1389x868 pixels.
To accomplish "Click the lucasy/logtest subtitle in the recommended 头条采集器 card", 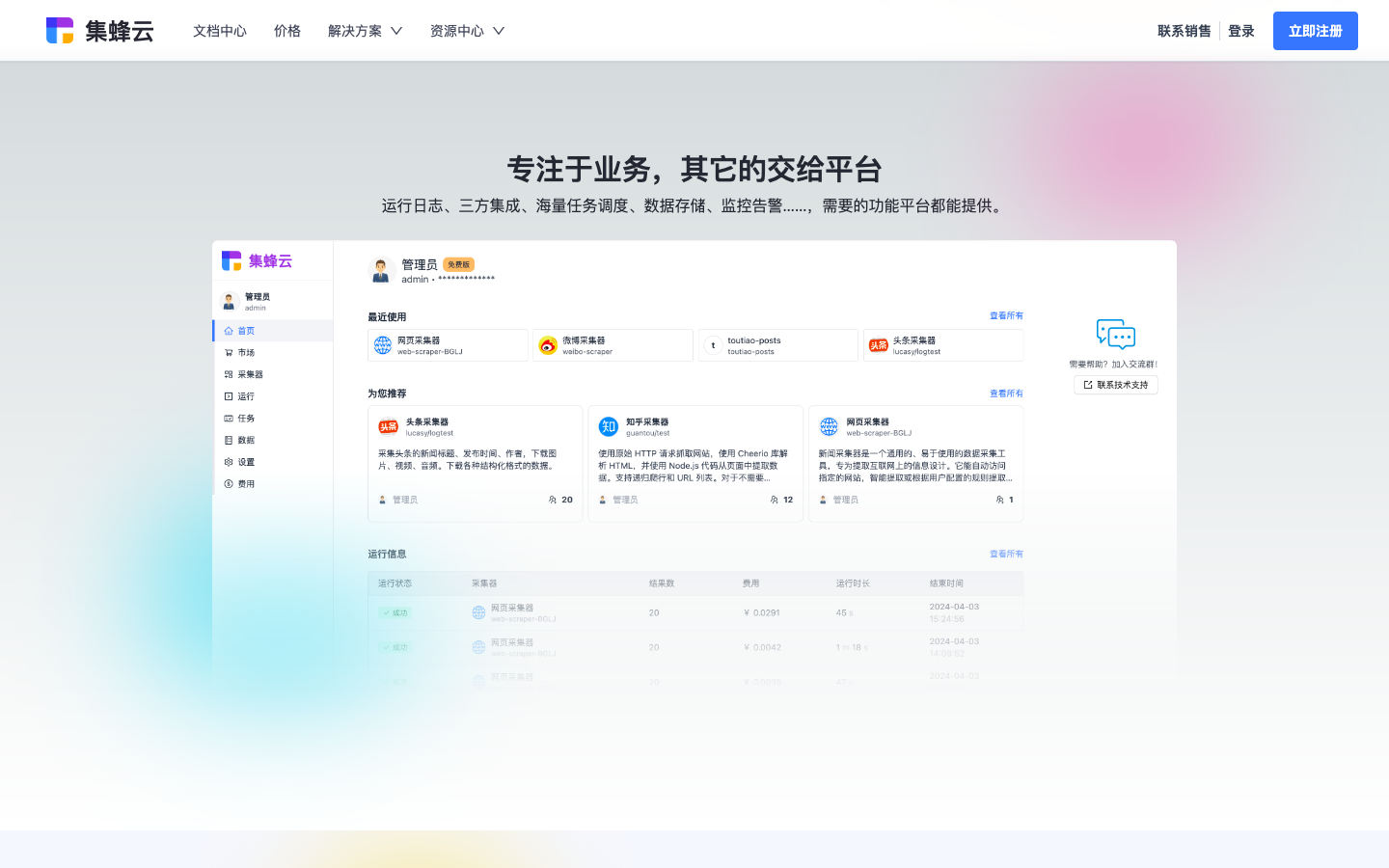I will coord(429,433).
